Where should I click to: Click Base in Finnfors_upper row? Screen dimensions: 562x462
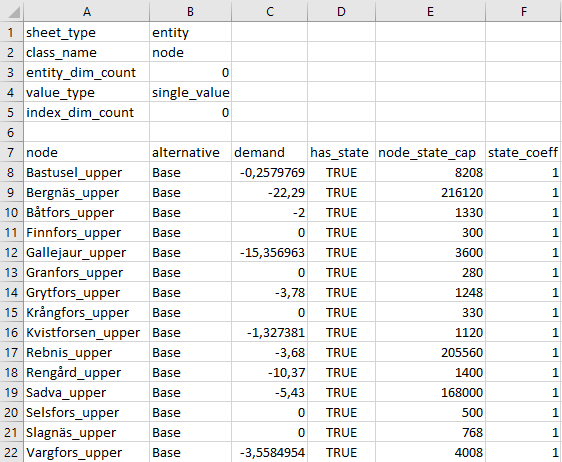[x=190, y=233]
